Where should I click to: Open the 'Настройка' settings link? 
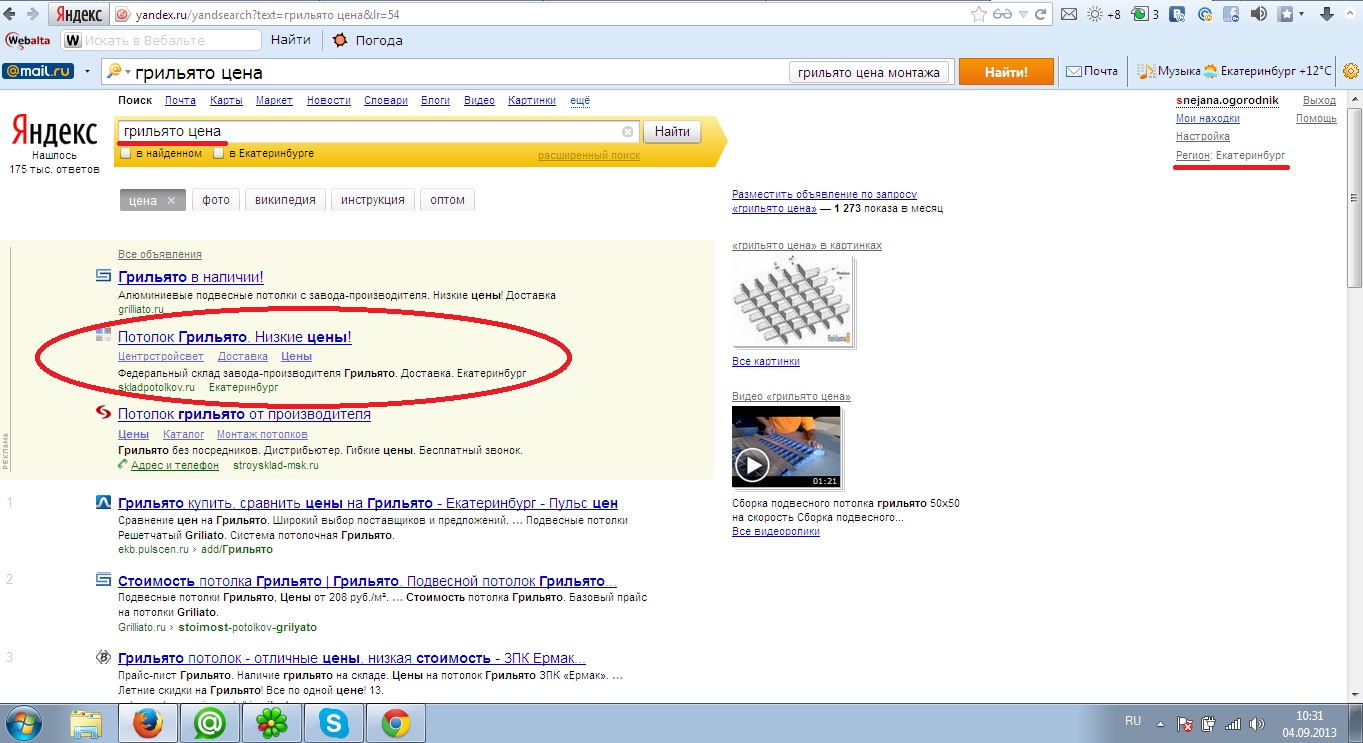click(x=1203, y=136)
